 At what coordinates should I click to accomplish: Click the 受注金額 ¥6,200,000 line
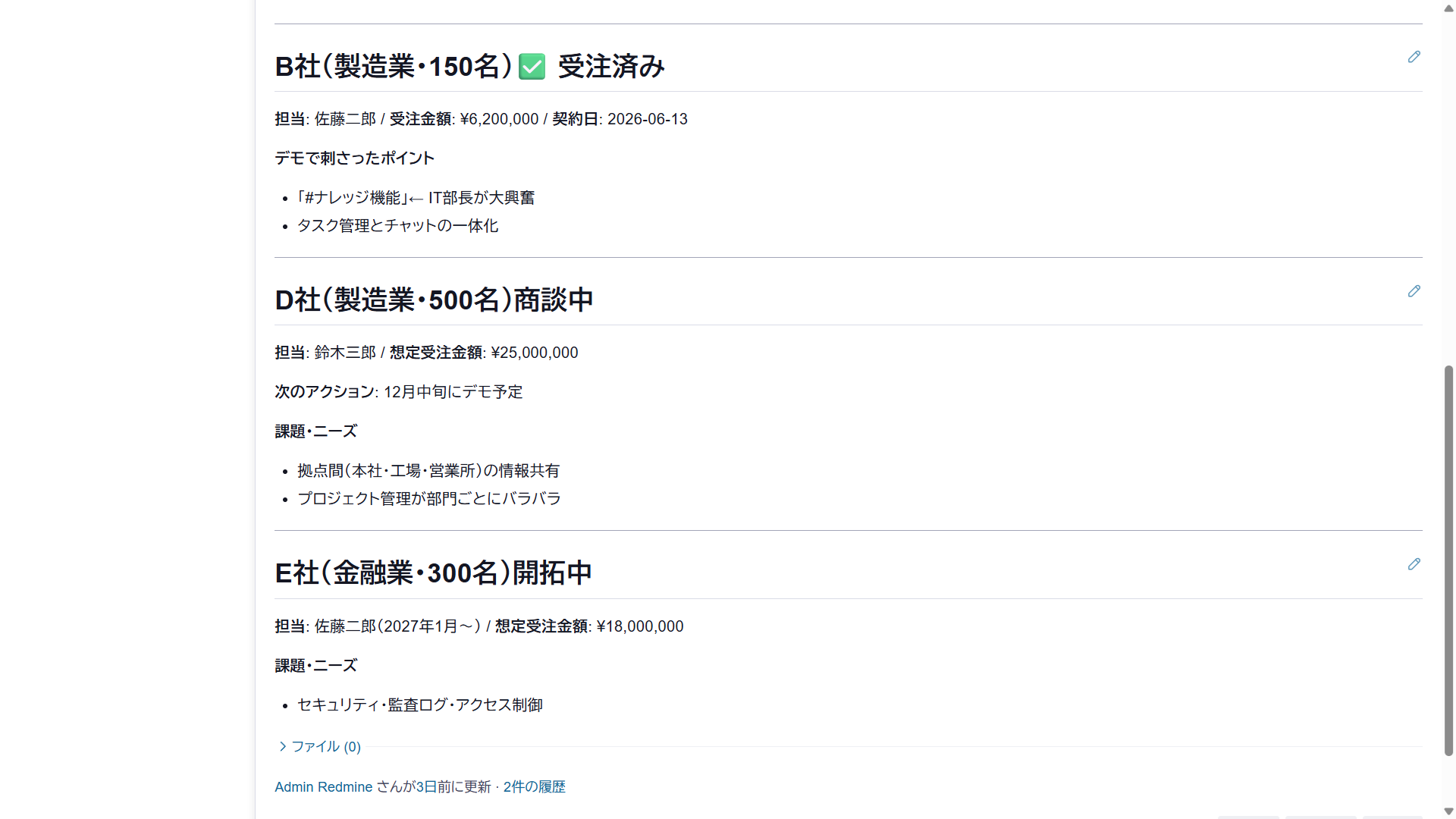tap(481, 119)
